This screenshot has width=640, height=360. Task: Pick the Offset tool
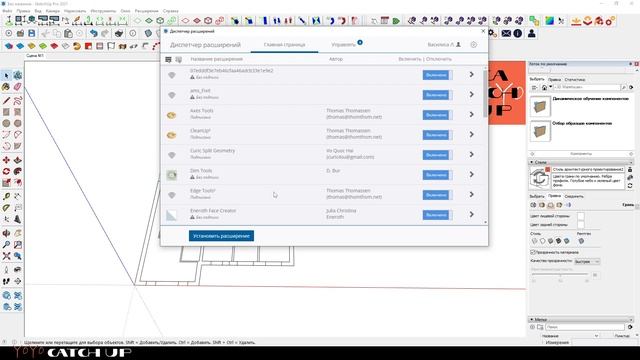pyautogui.click(x=18, y=183)
